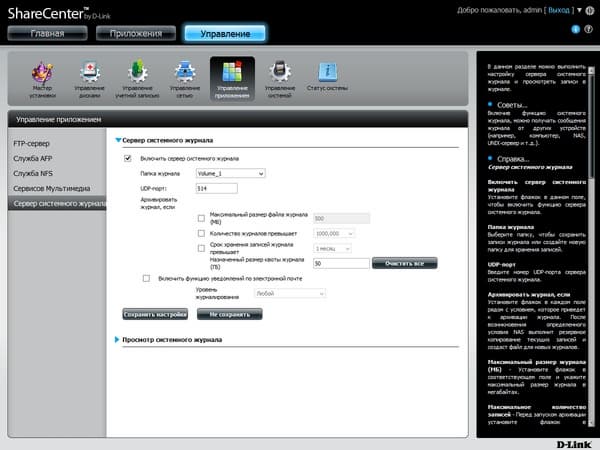Click the power icon at top right
This screenshot has width=600, height=450.
tap(590, 11)
